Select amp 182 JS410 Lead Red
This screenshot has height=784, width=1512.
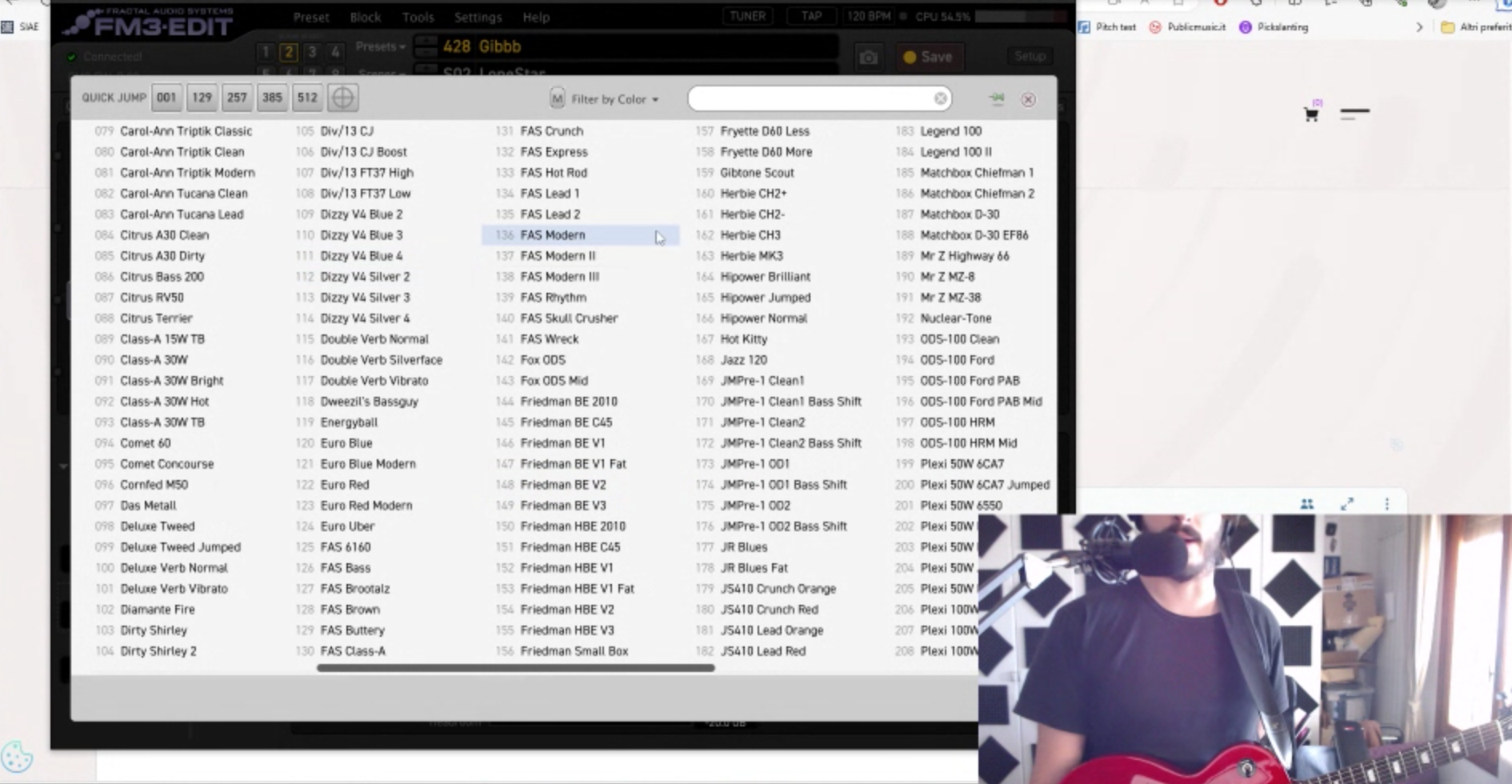click(x=750, y=651)
